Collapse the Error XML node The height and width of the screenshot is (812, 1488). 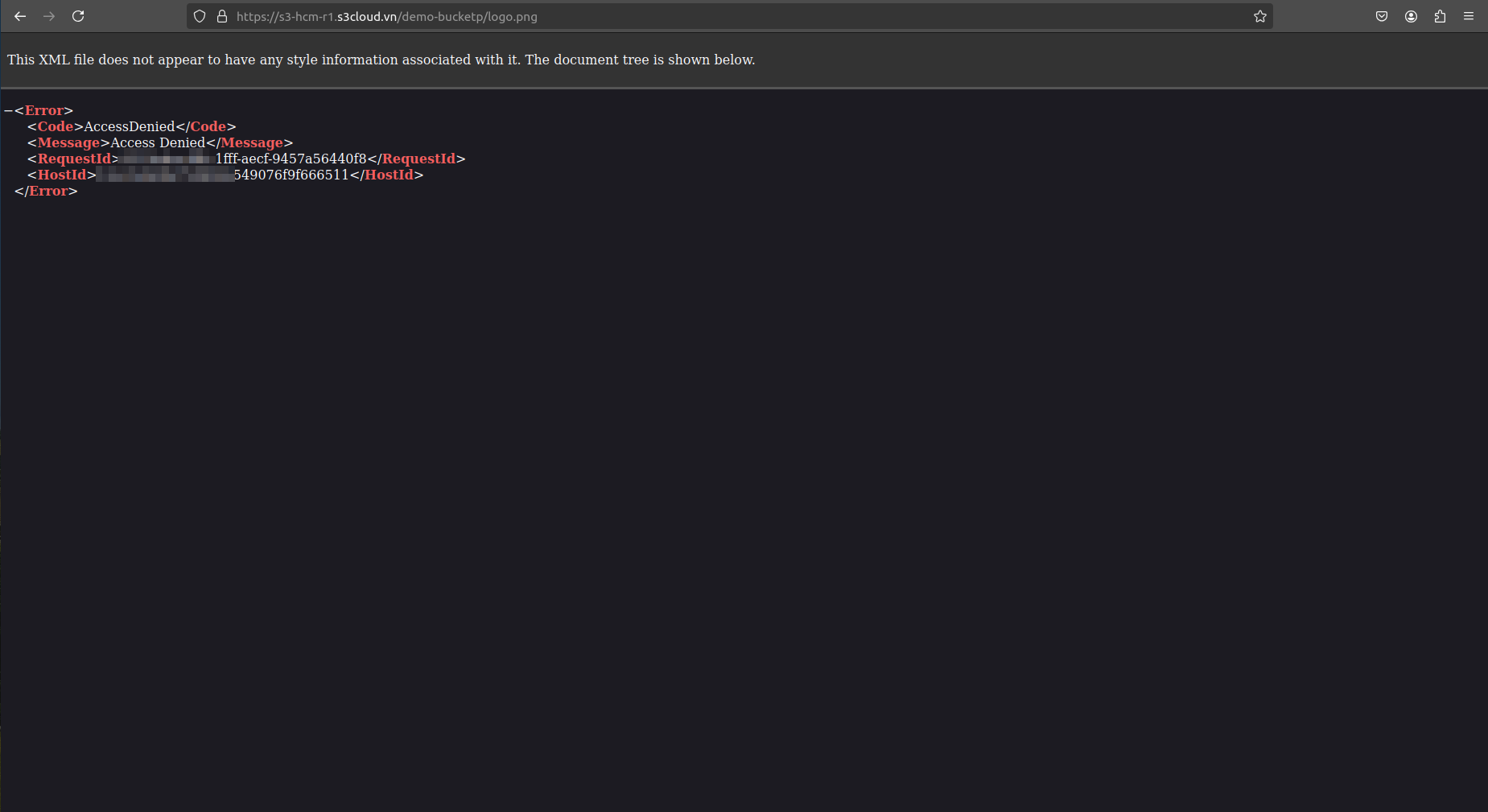click(x=8, y=110)
